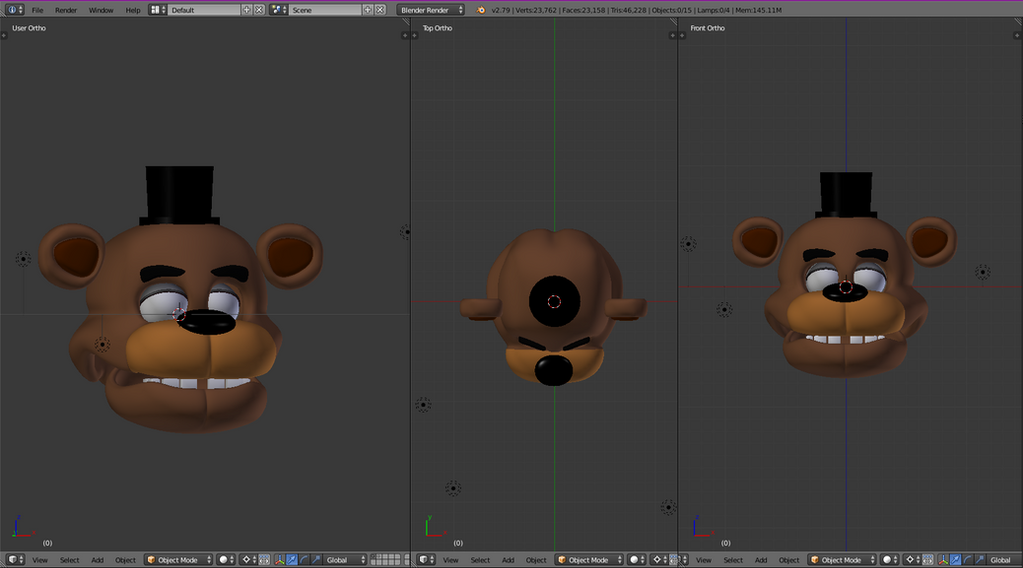The image size is (1023, 568).
Task: Open the screen layout browser icon
Action: [x=157, y=10]
